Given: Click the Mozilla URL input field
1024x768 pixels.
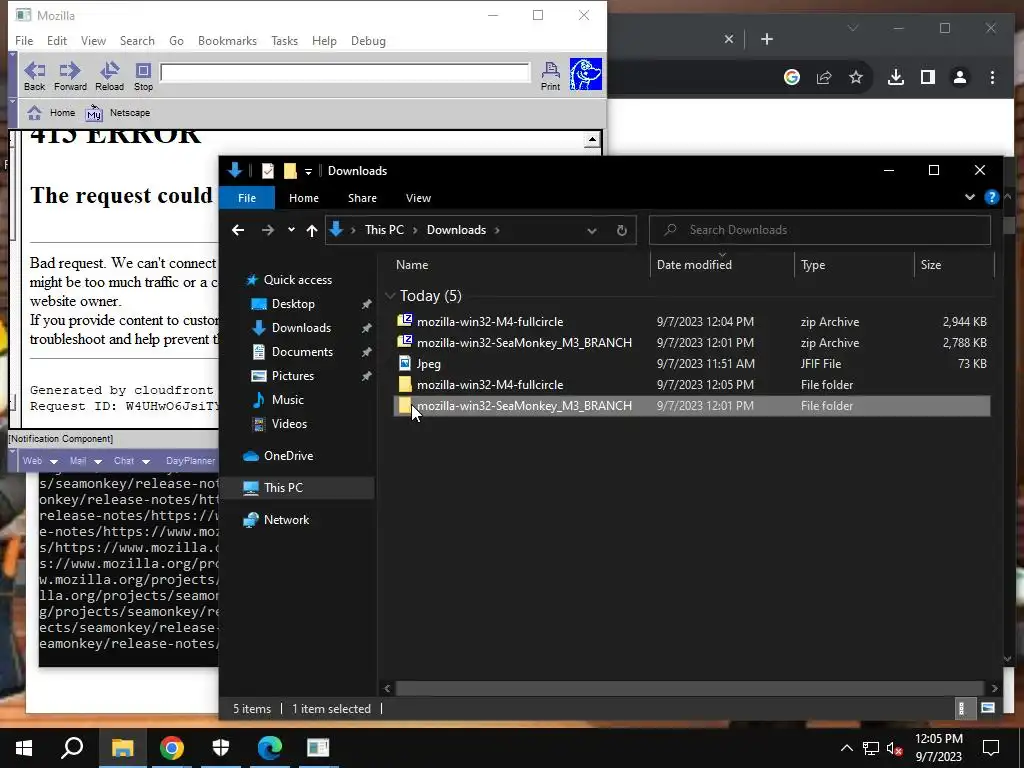Looking at the screenshot, I should coord(345,72).
